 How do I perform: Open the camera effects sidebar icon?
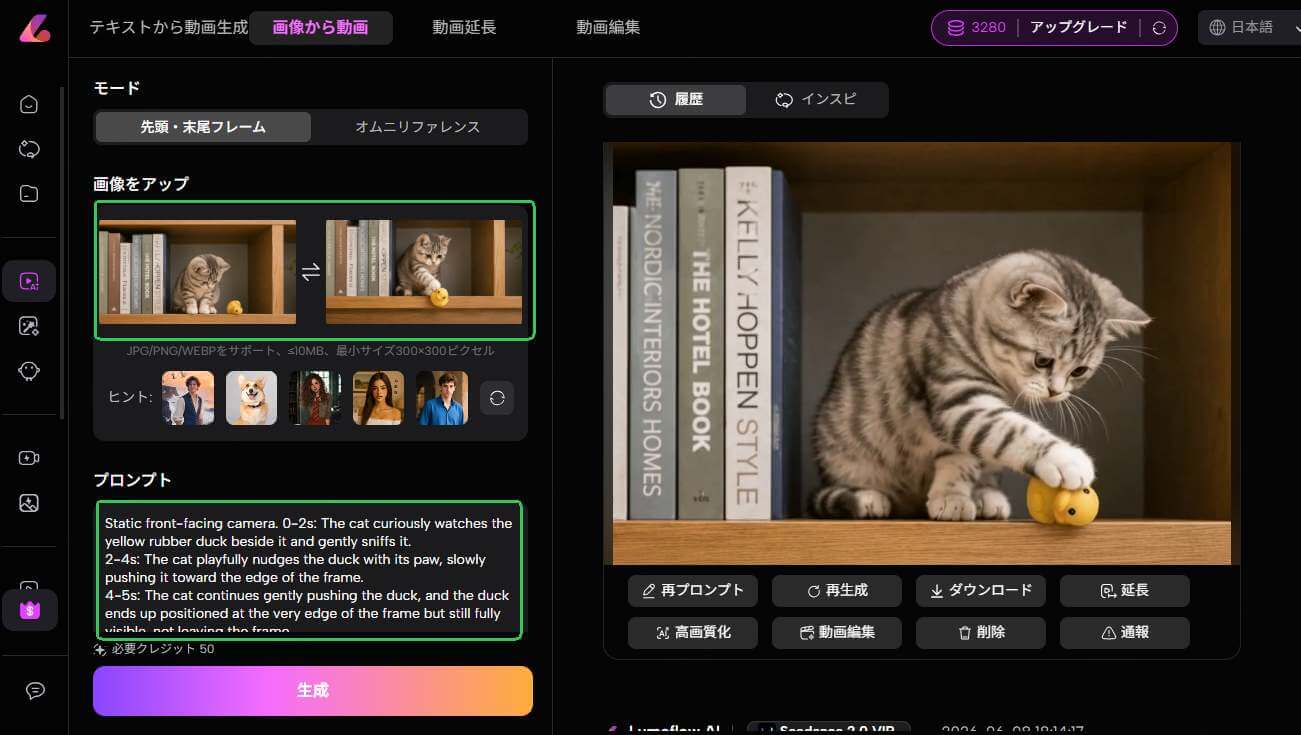[x=29, y=458]
